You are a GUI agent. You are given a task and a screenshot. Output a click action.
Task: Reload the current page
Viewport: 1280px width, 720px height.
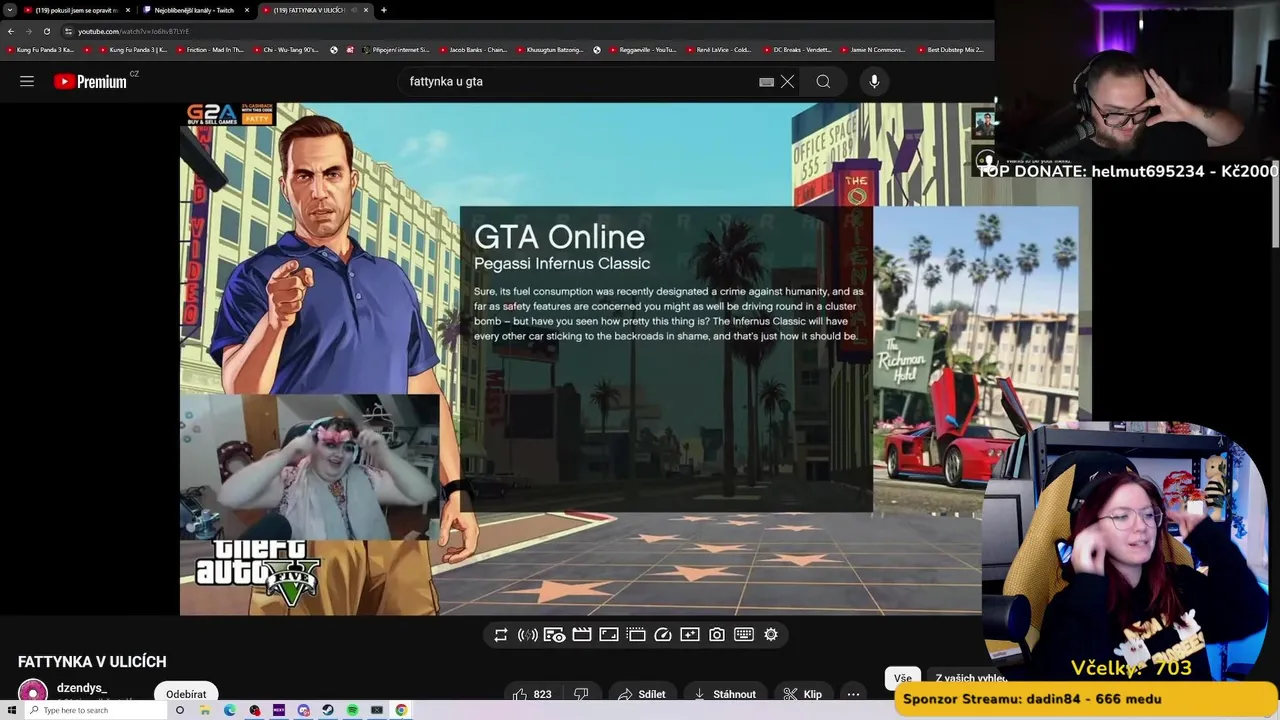click(46, 31)
